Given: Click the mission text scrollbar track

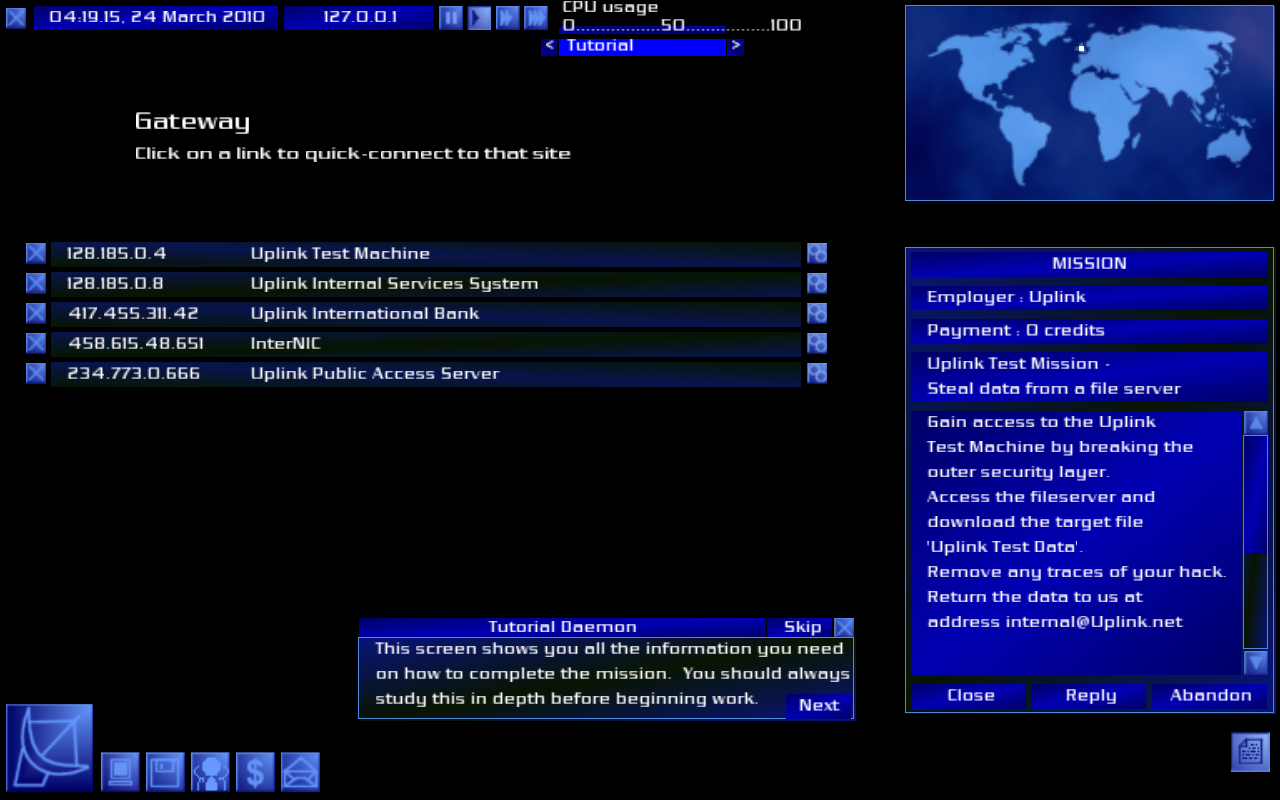Looking at the screenshot, I should click(1255, 542).
